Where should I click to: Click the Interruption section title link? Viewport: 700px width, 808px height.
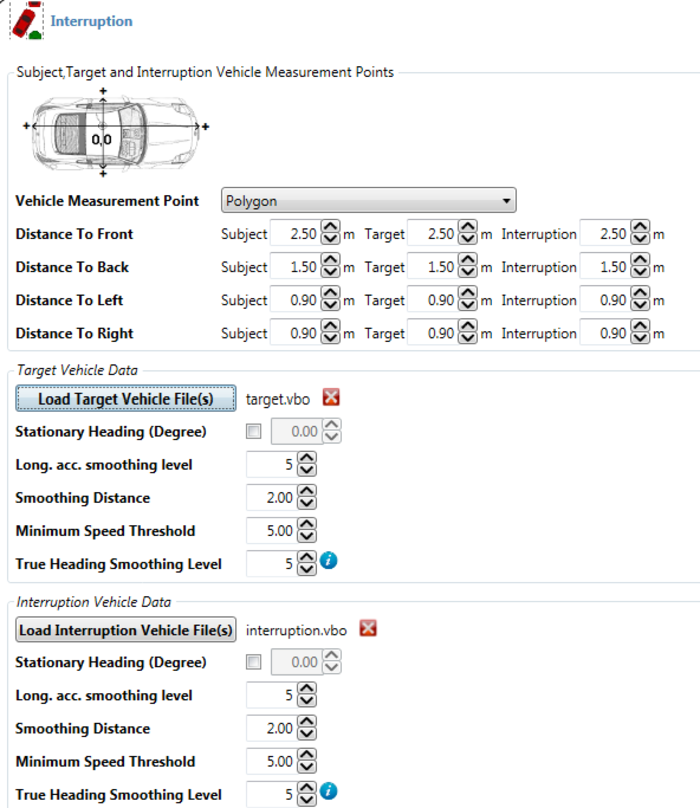(x=91, y=21)
